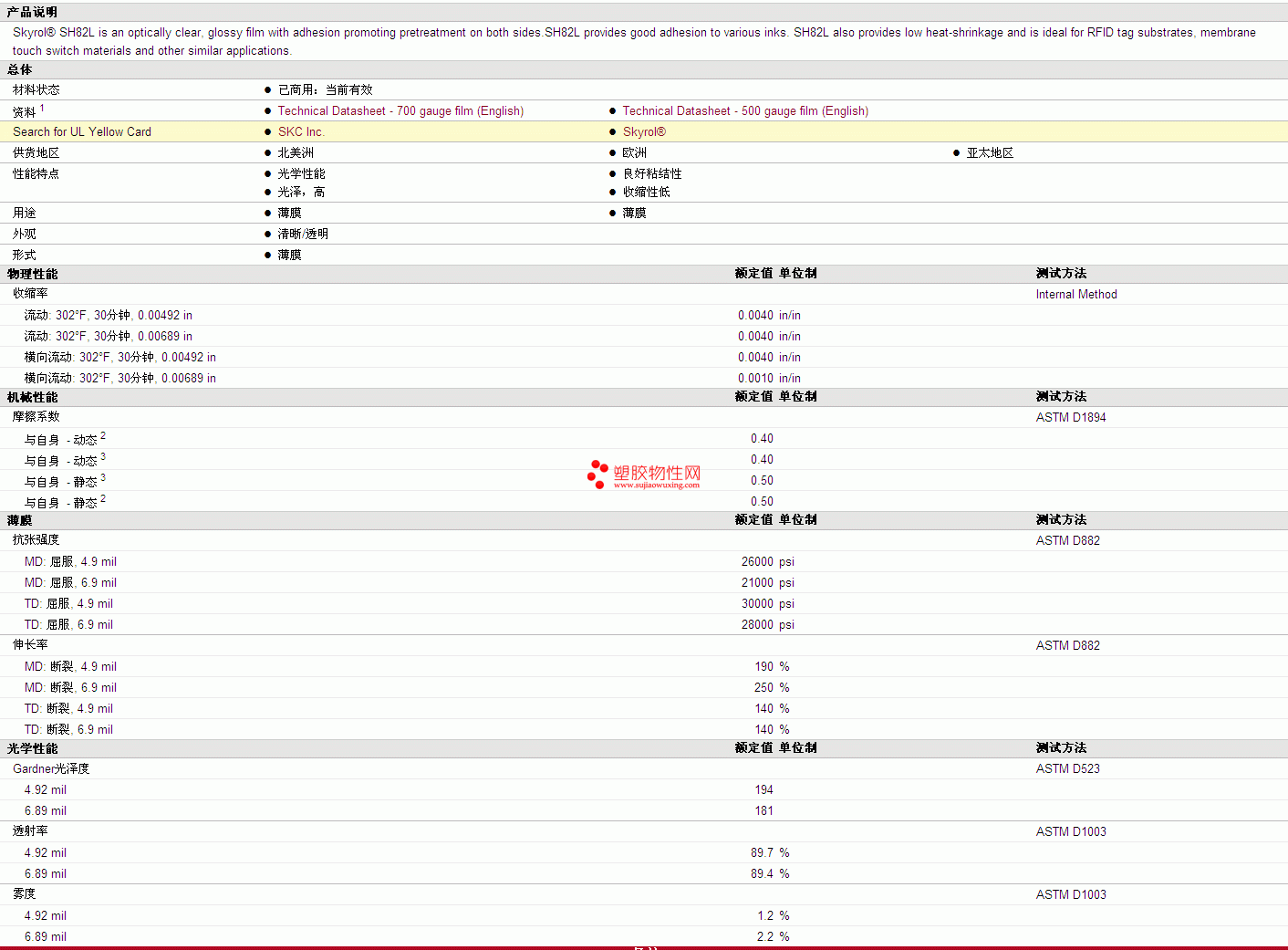Click the gloss value 181
Viewport: 1288px width, 950px height.
[x=763, y=810]
